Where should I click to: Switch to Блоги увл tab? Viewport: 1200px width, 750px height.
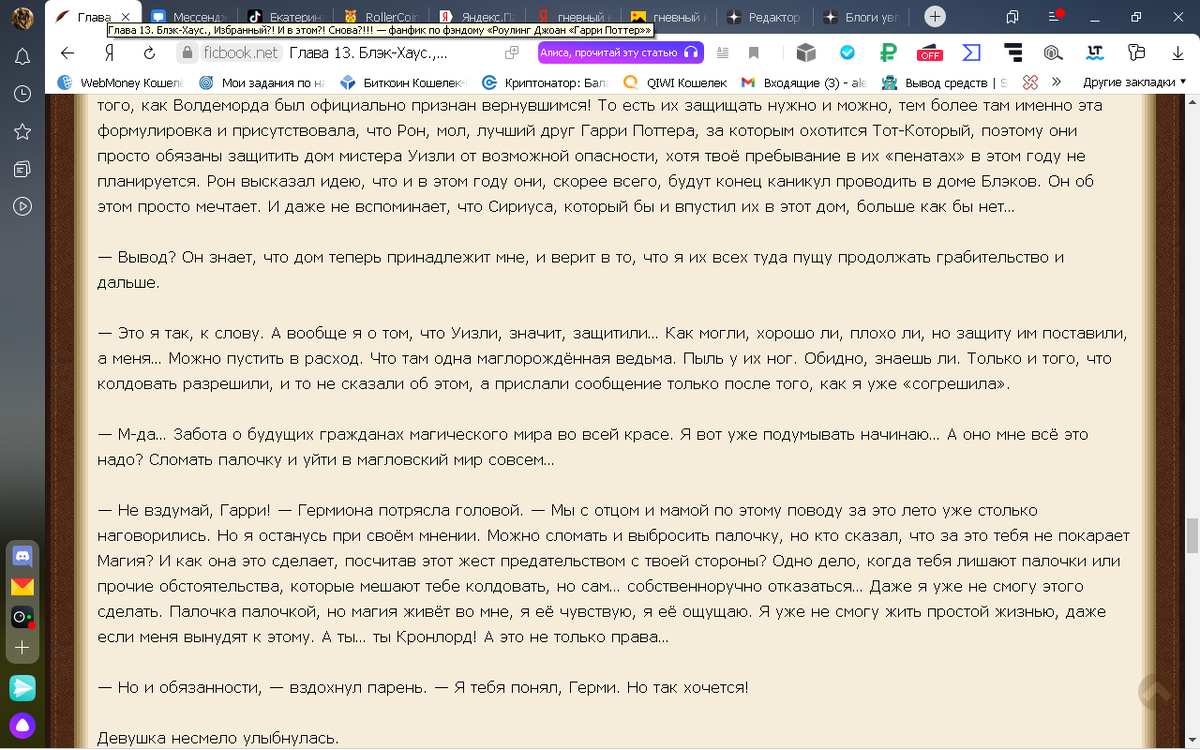coord(861,17)
